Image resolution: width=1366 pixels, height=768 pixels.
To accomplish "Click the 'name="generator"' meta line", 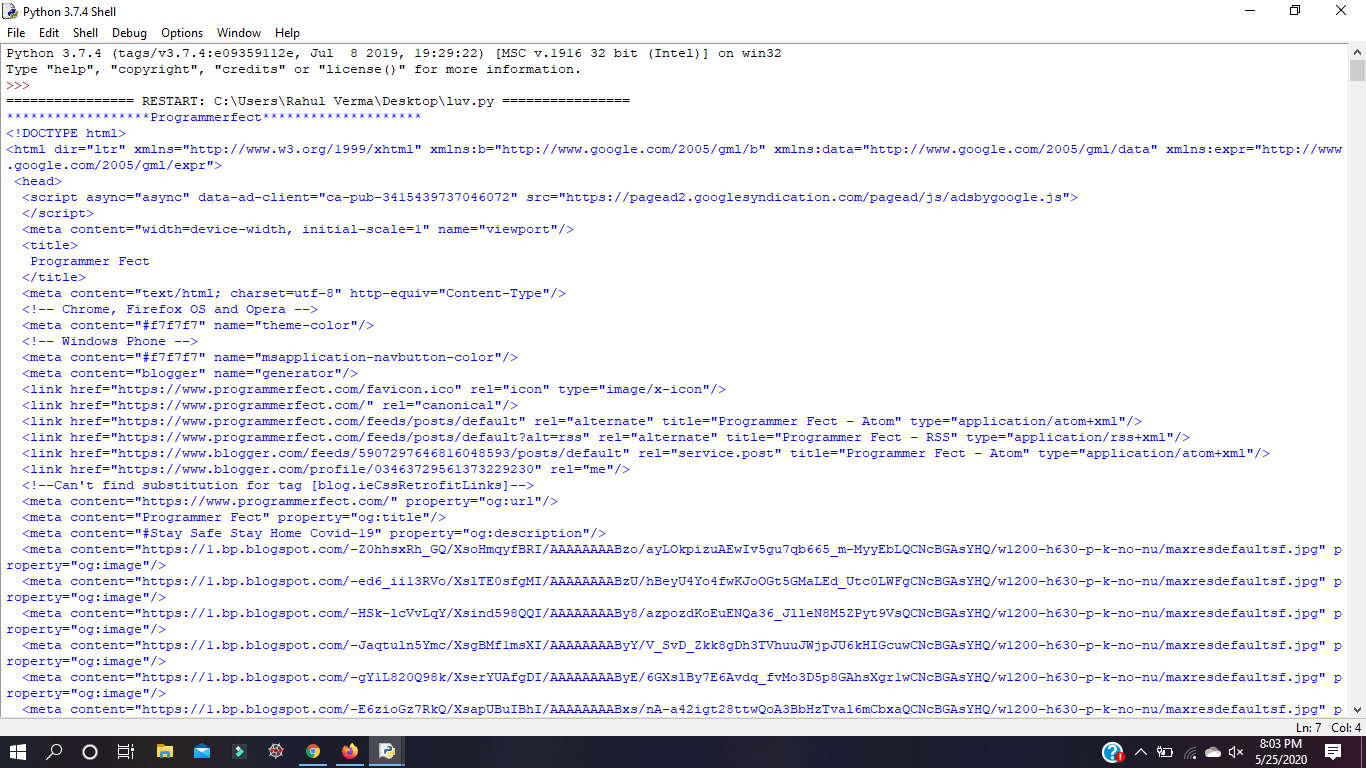I will click(190, 373).
